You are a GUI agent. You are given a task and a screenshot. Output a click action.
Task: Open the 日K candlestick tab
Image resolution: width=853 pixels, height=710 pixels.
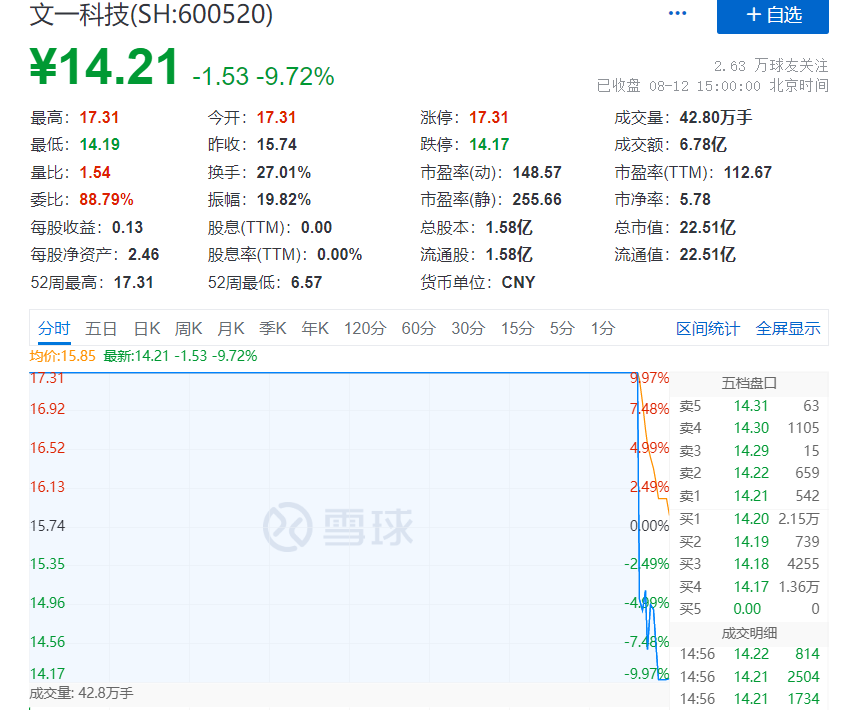pyautogui.click(x=147, y=328)
